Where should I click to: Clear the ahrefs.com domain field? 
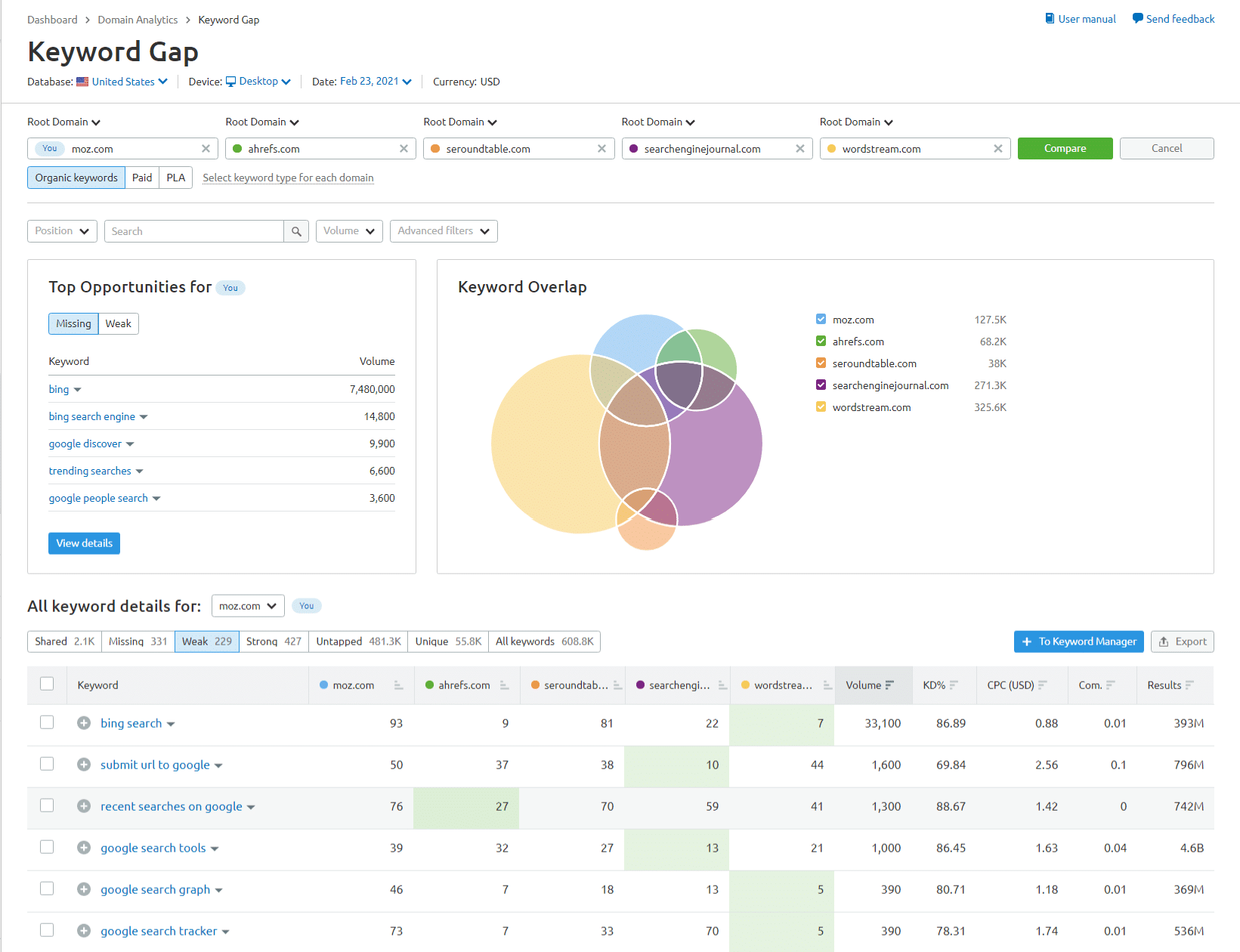click(x=404, y=149)
